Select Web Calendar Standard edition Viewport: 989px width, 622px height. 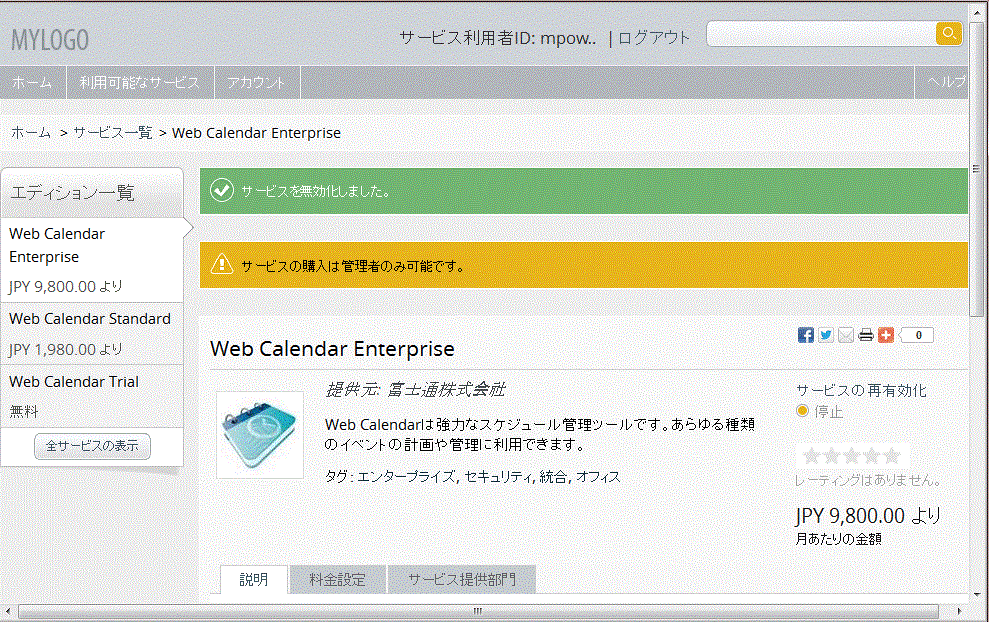(92, 334)
